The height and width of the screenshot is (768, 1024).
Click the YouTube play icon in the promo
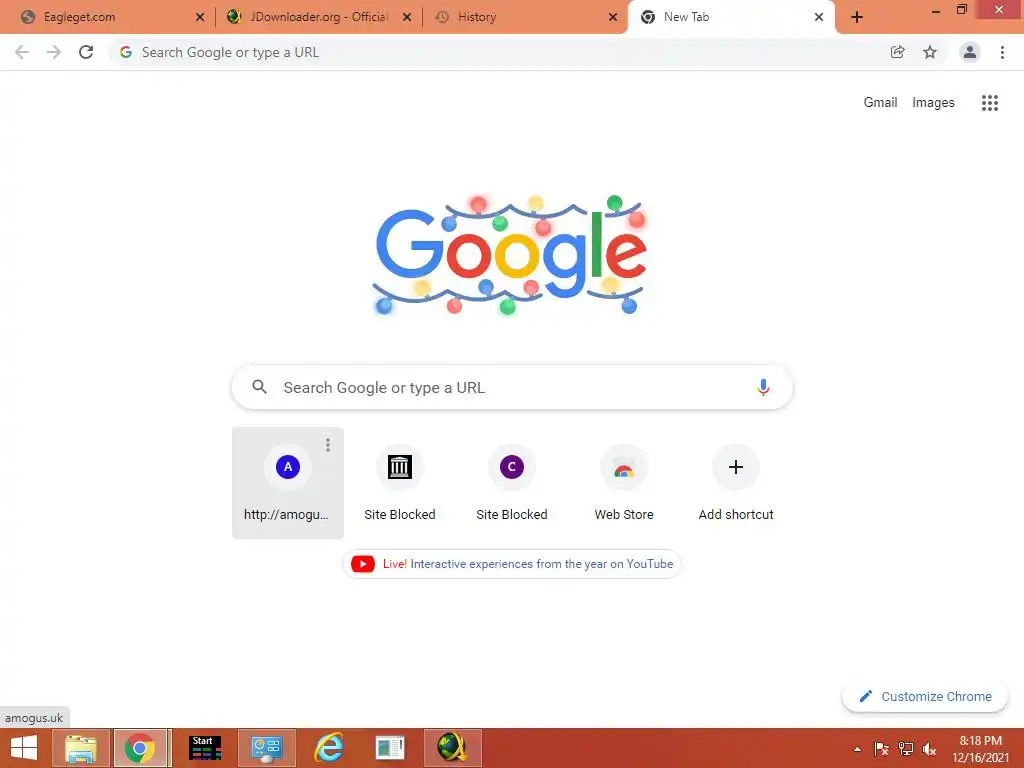click(362, 564)
